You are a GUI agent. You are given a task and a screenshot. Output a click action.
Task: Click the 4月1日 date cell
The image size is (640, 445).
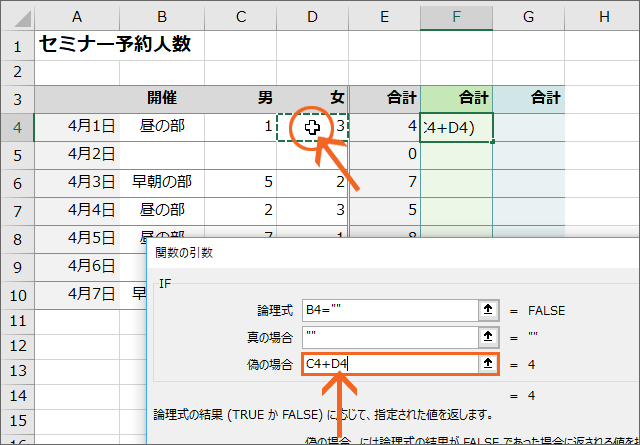[x=77, y=127]
